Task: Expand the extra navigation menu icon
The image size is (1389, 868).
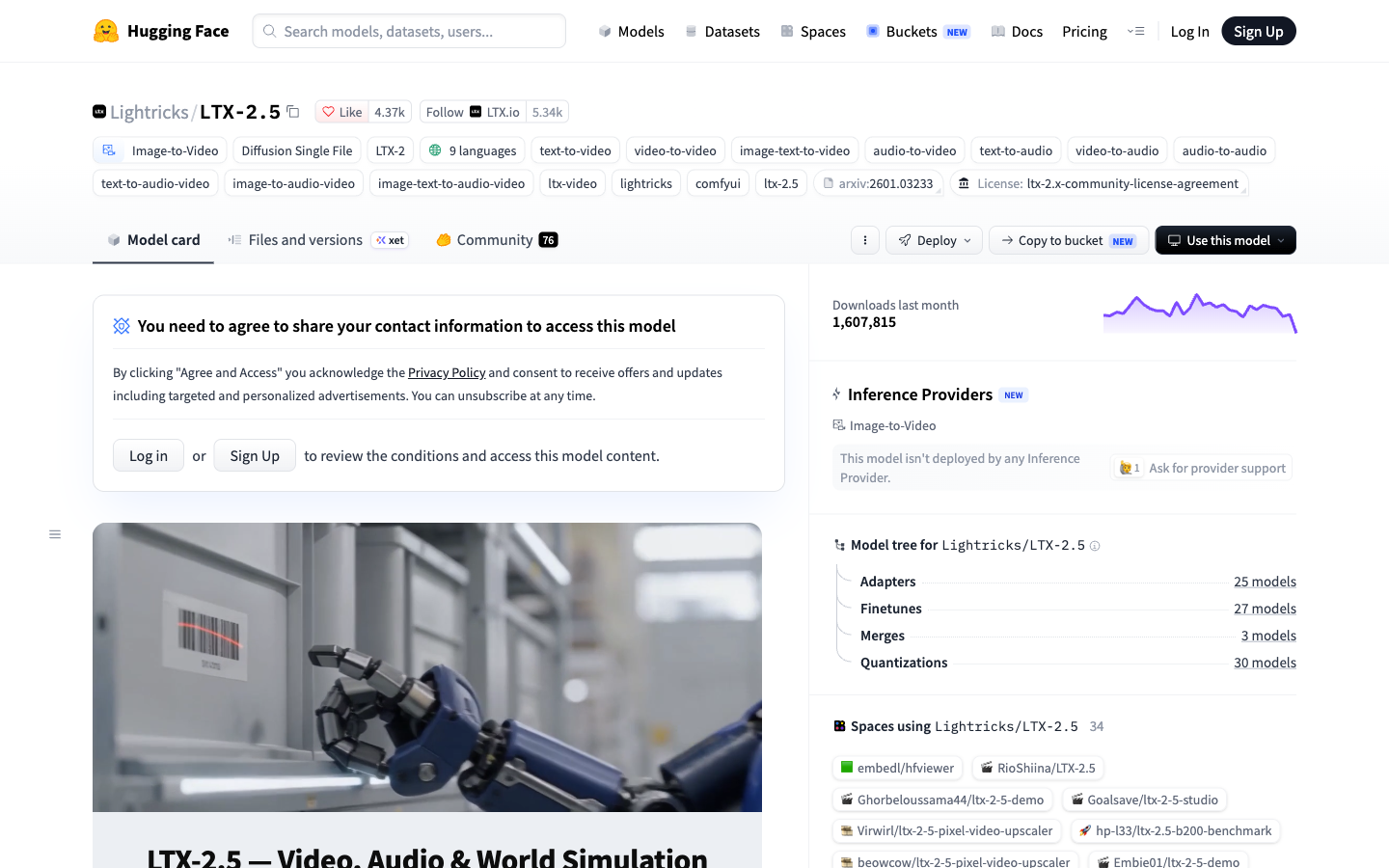Action: (1135, 31)
